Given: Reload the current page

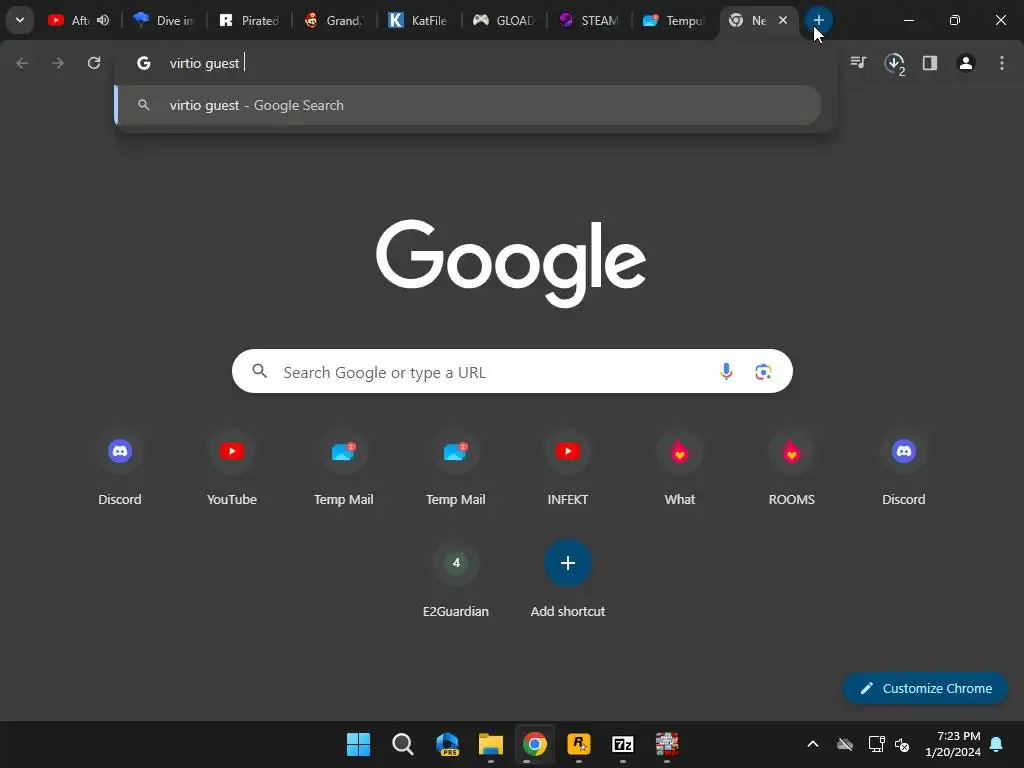Looking at the screenshot, I should (x=94, y=63).
